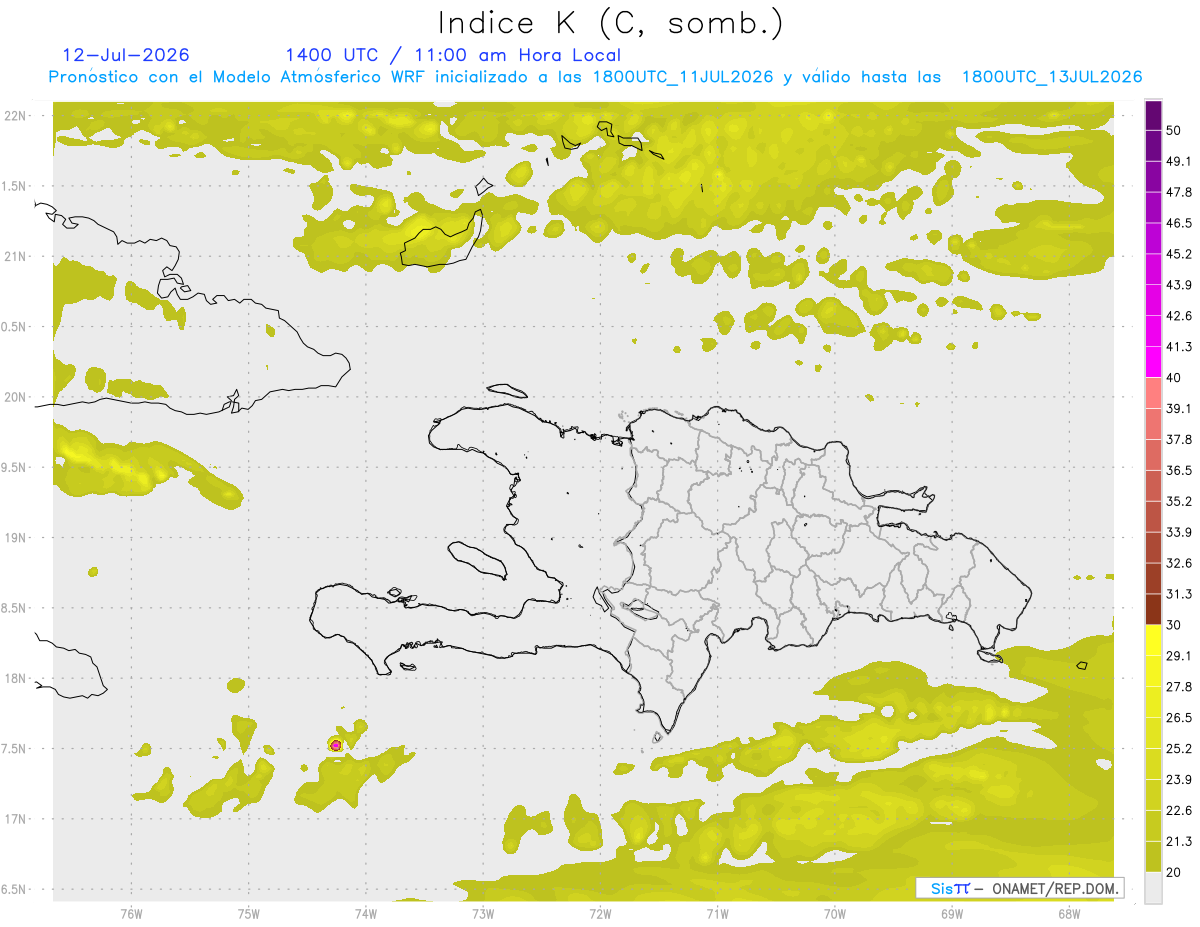1200x927 pixels.
Task: Click the color scale value "50"
Action: [1174, 130]
